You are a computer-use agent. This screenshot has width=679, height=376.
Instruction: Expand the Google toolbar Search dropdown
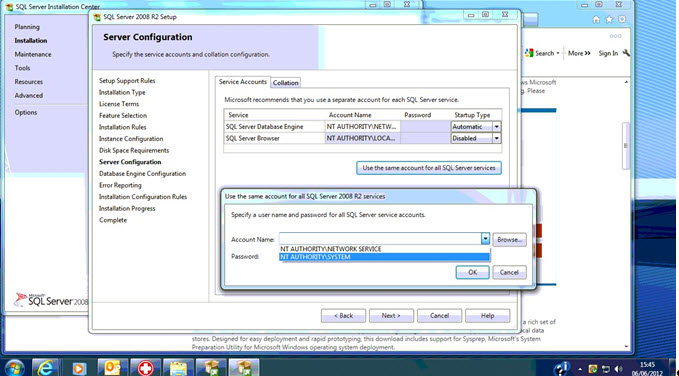[558, 53]
